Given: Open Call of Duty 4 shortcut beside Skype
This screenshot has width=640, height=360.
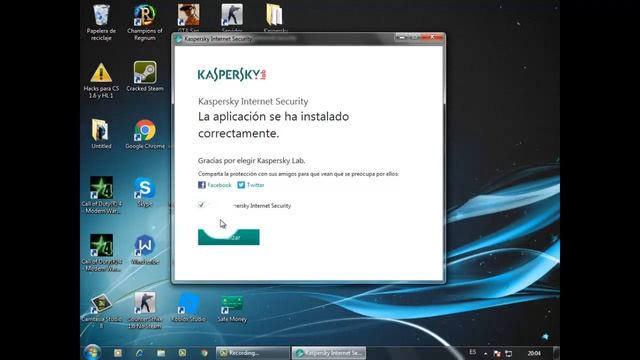Looking at the screenshot, I should [x=101, y=195].
